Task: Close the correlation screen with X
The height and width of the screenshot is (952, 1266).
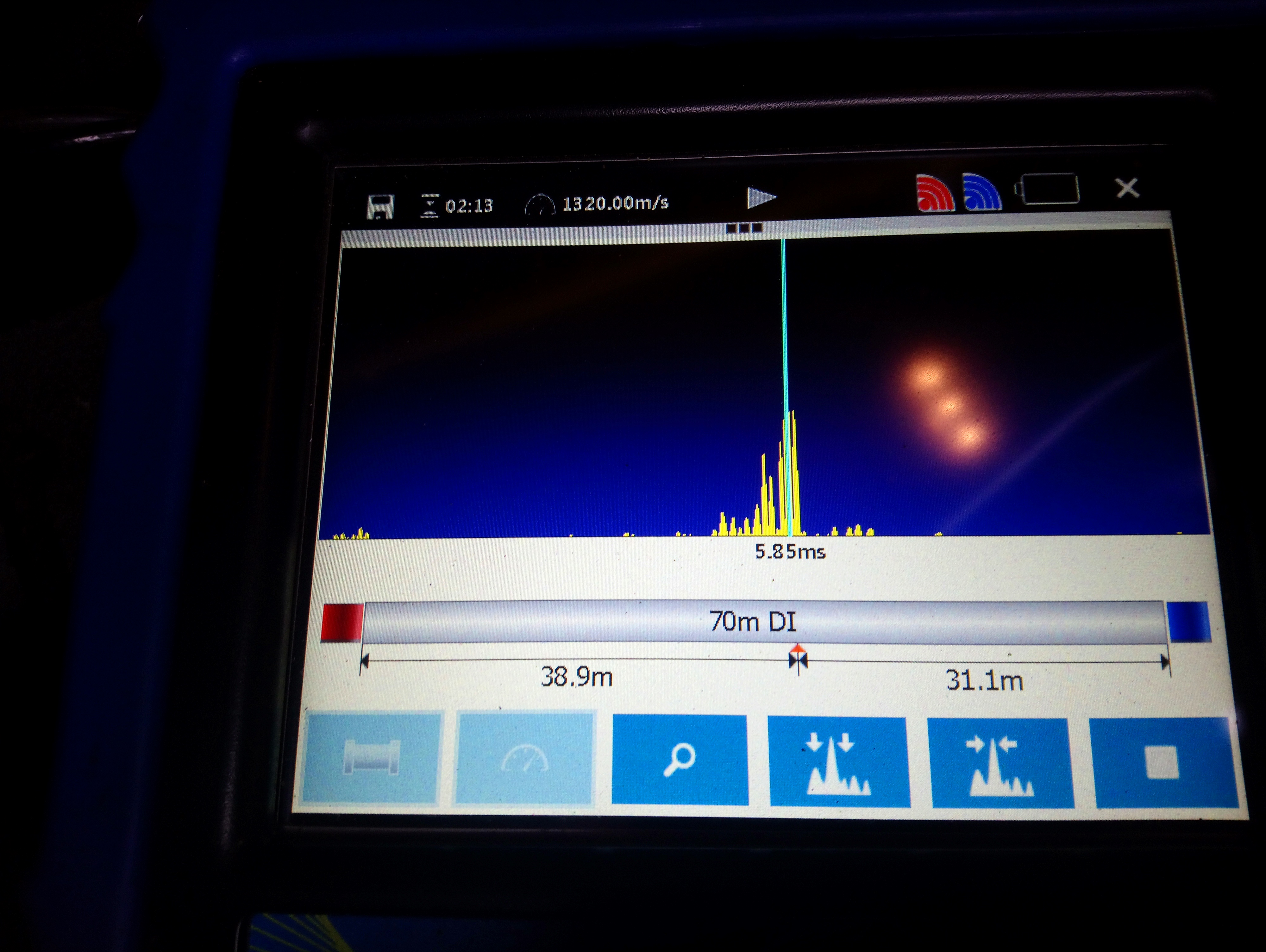Action: pyautogui.click(x=1127, y=188)
